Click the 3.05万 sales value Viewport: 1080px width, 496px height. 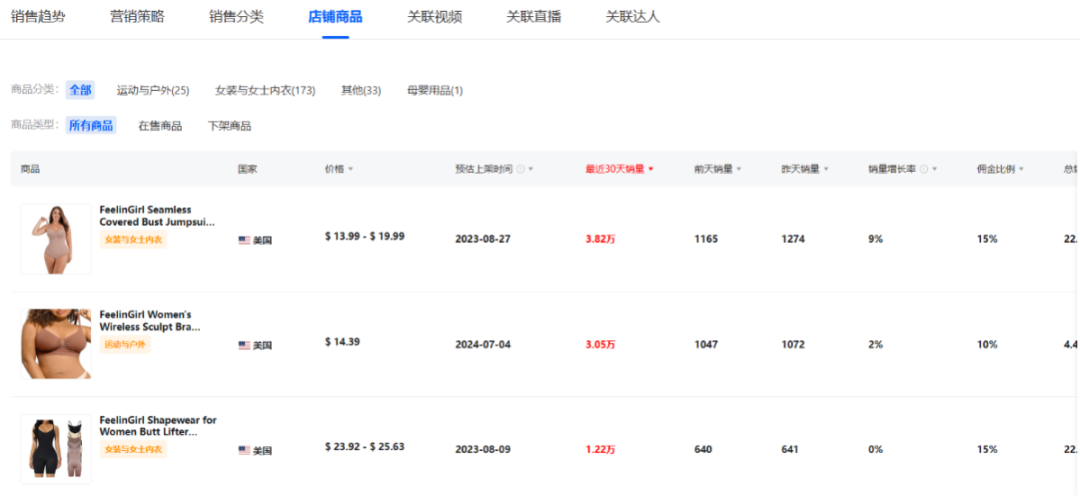[x=601, y=344]
